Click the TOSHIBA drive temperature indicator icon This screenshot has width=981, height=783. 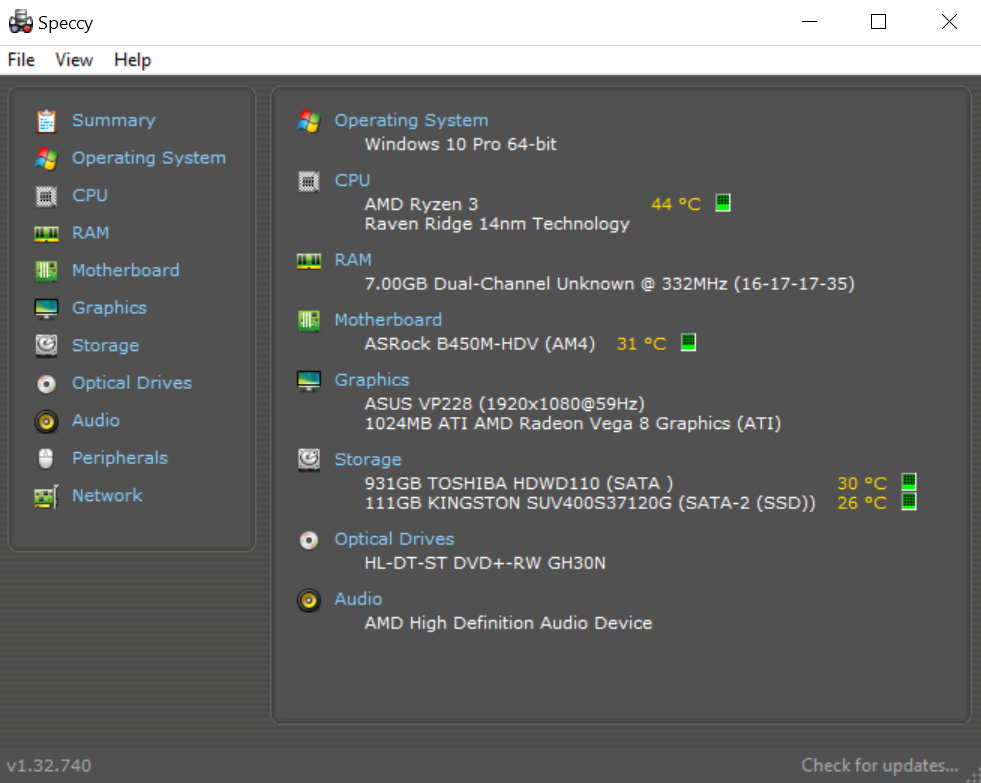[909, 482]
